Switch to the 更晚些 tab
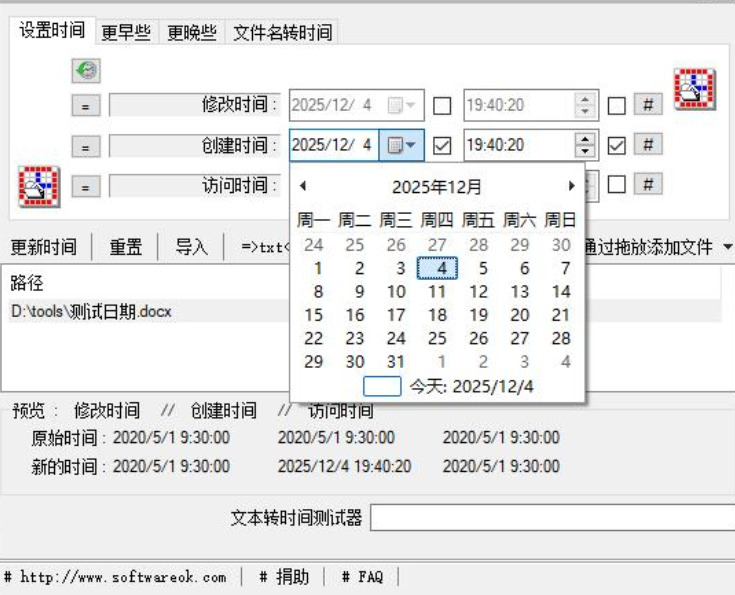The width and height of the screenshot is (735, 595). click(192, 32)
